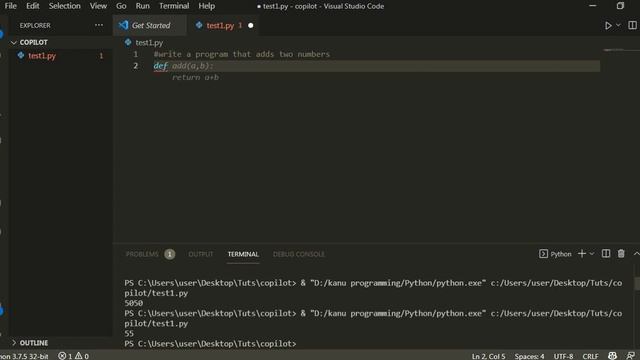Screen dimensions: 640x360
Task: Click the Python 3.7.5 32-bit interpreter status
Action: 24,356
